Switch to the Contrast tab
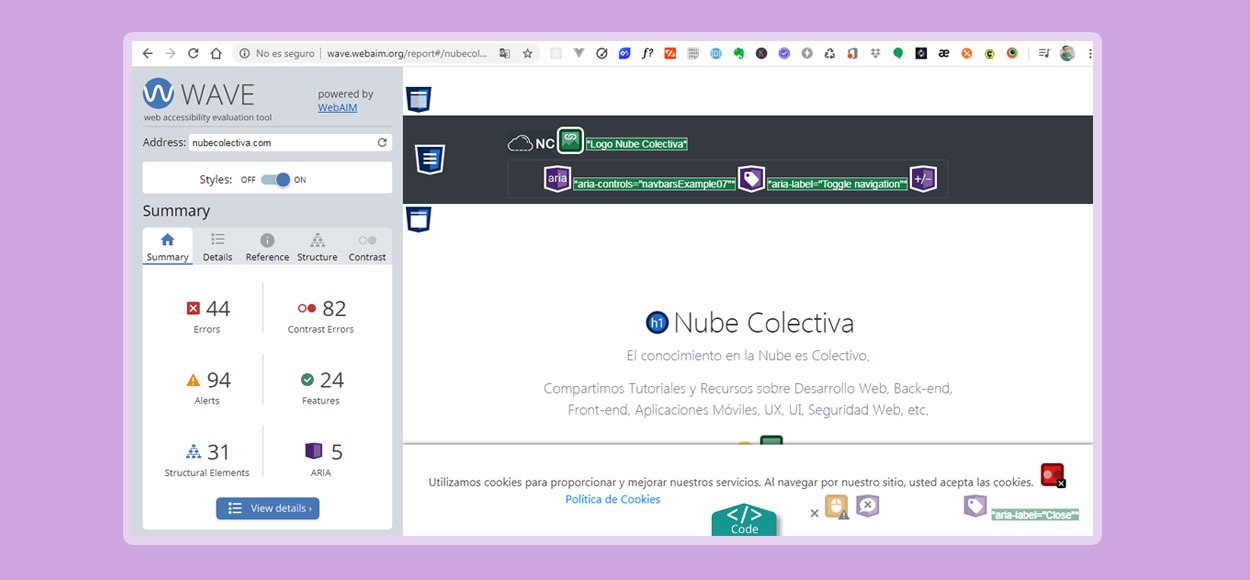Screen dimensions: 1250x580 click(367, 247)
